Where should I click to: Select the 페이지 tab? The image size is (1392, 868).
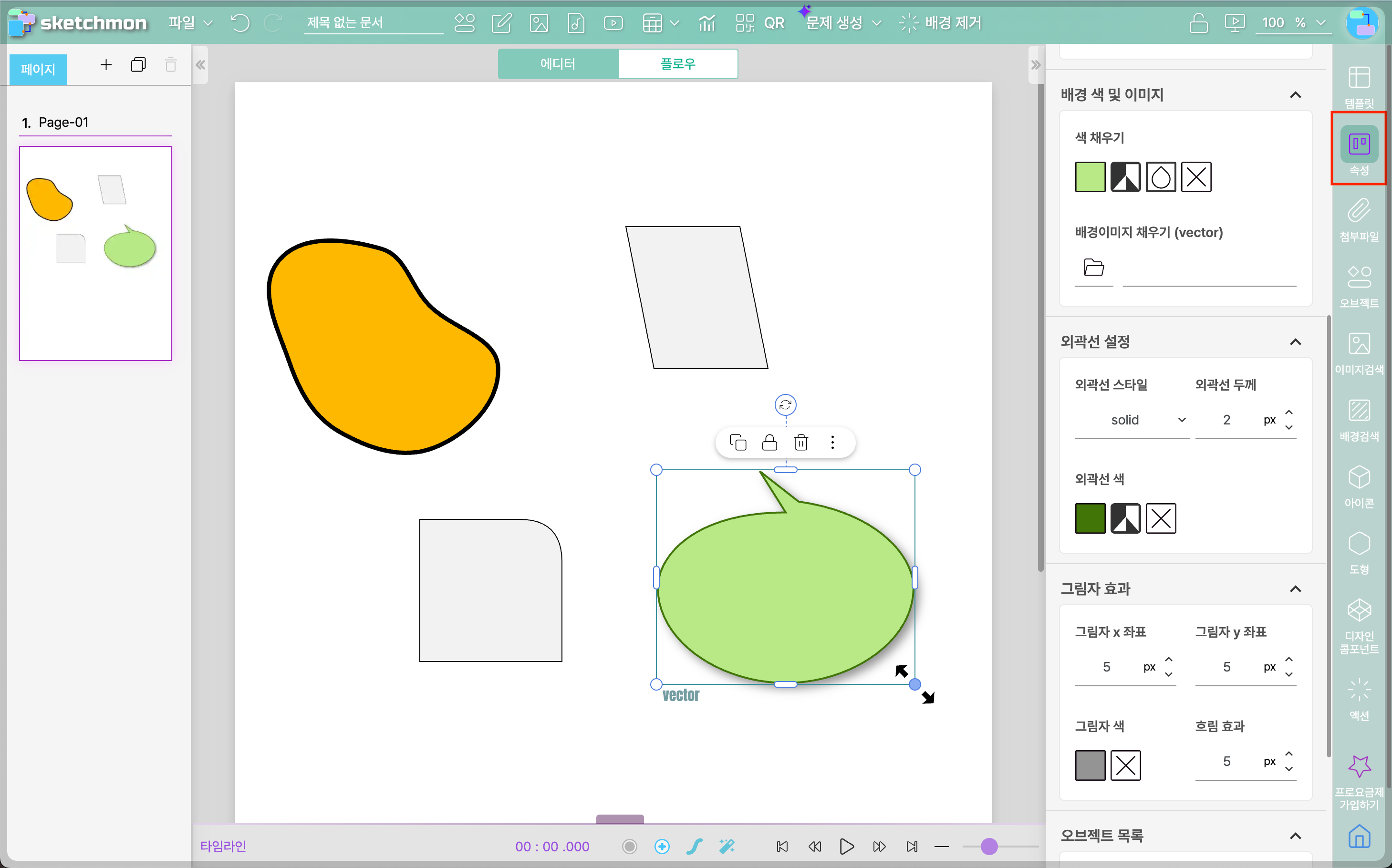[38, 70]
